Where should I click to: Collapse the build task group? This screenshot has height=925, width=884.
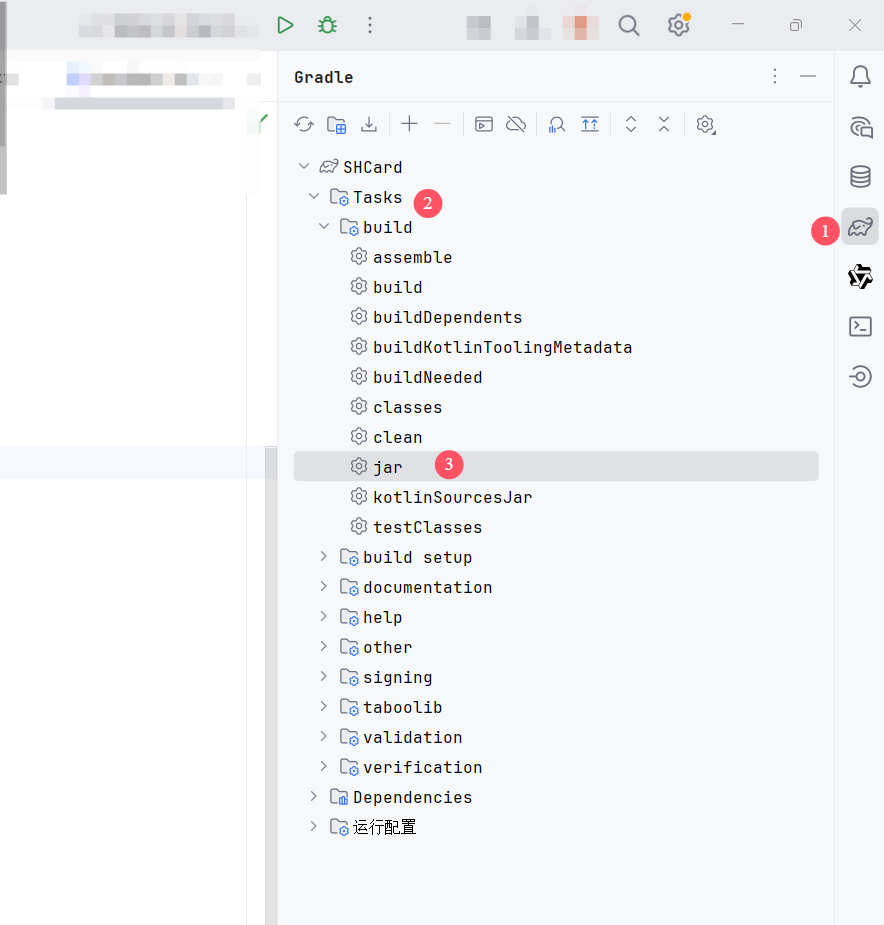323,226
